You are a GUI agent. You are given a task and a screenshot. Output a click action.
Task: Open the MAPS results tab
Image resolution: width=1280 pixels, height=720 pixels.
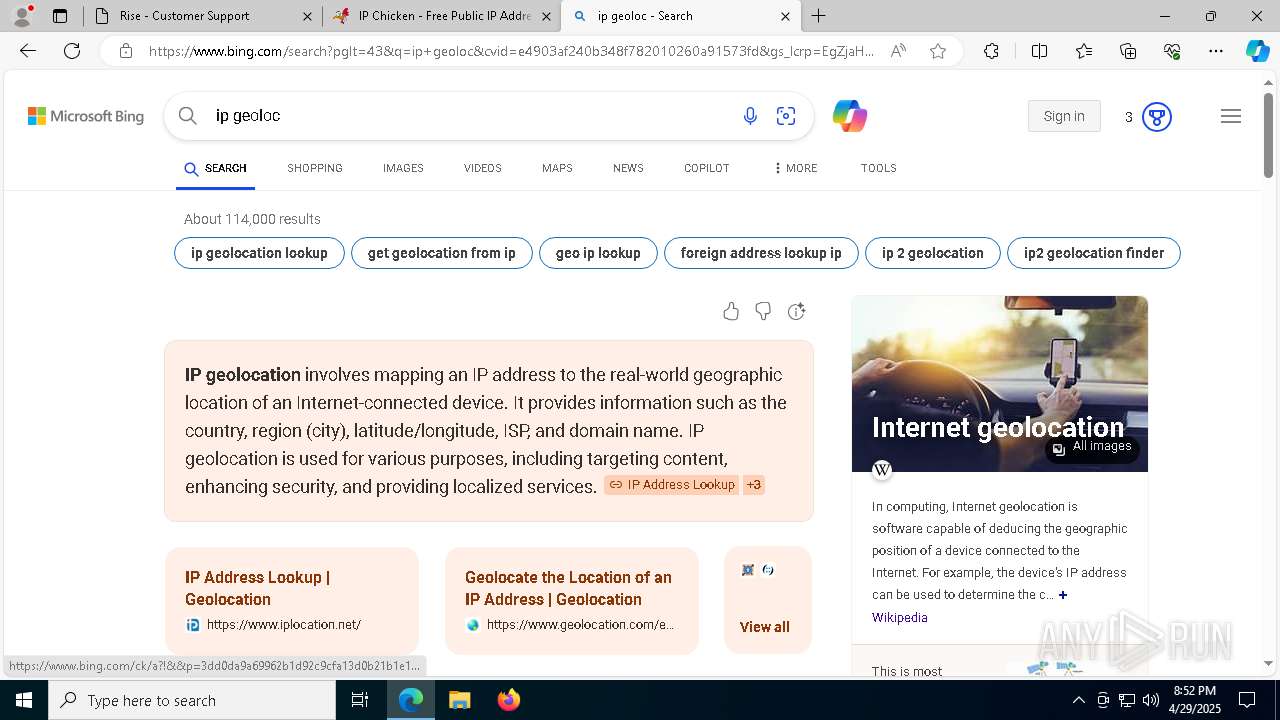pyautogui.click(x=557, y=168)
